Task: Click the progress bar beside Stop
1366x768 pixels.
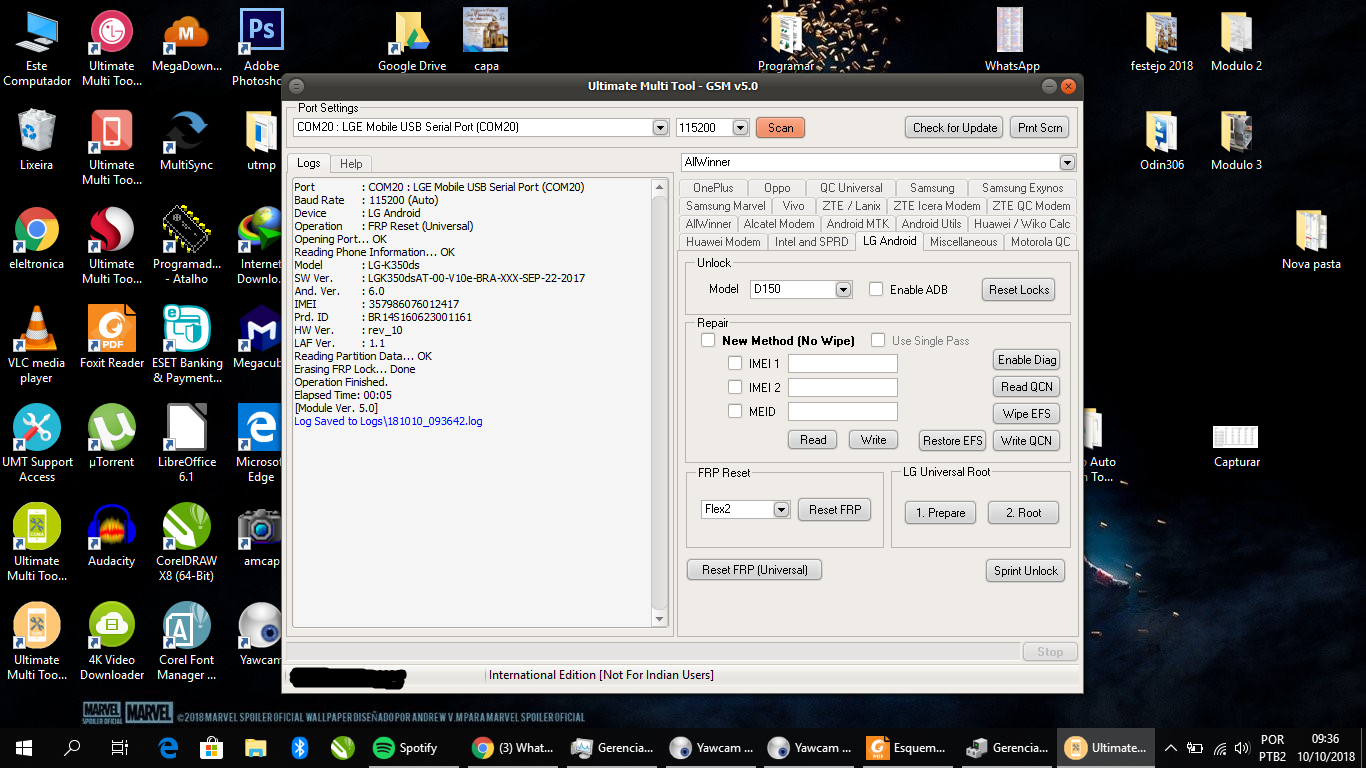Action: (652, 652)
